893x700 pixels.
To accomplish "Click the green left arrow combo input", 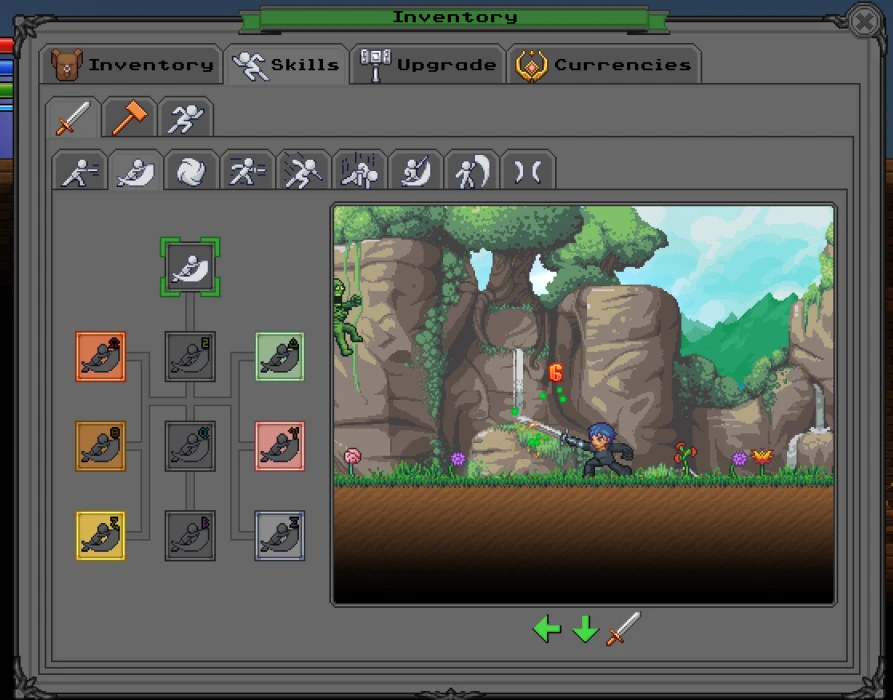I will pyautogui.click(x=547, y=629).
